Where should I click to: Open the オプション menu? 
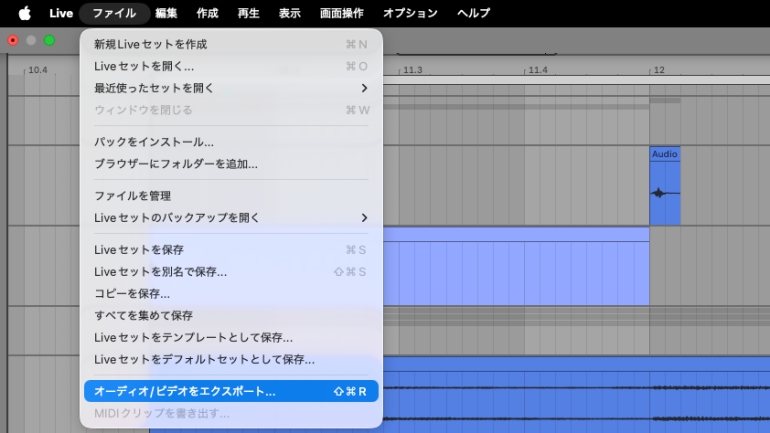pyautogui.click(x=411, y=13)
